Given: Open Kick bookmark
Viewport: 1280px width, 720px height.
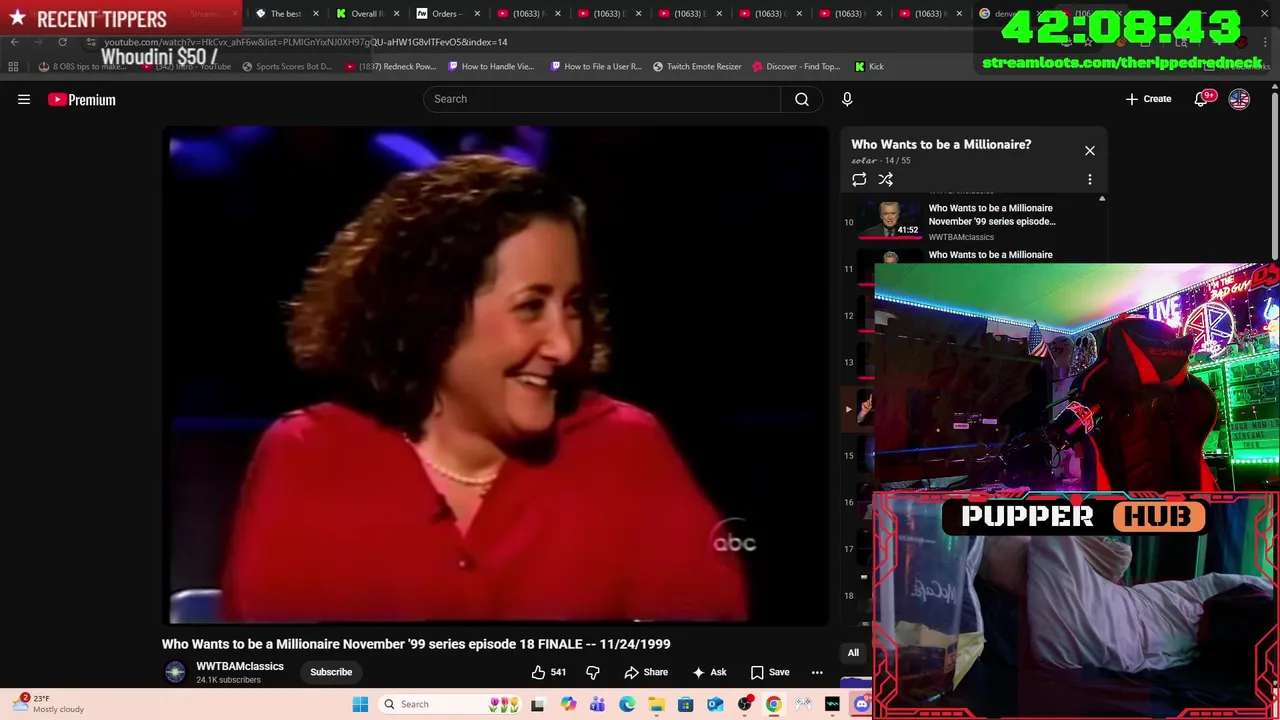Looking at the screenshot, I should tap(869, 66).
